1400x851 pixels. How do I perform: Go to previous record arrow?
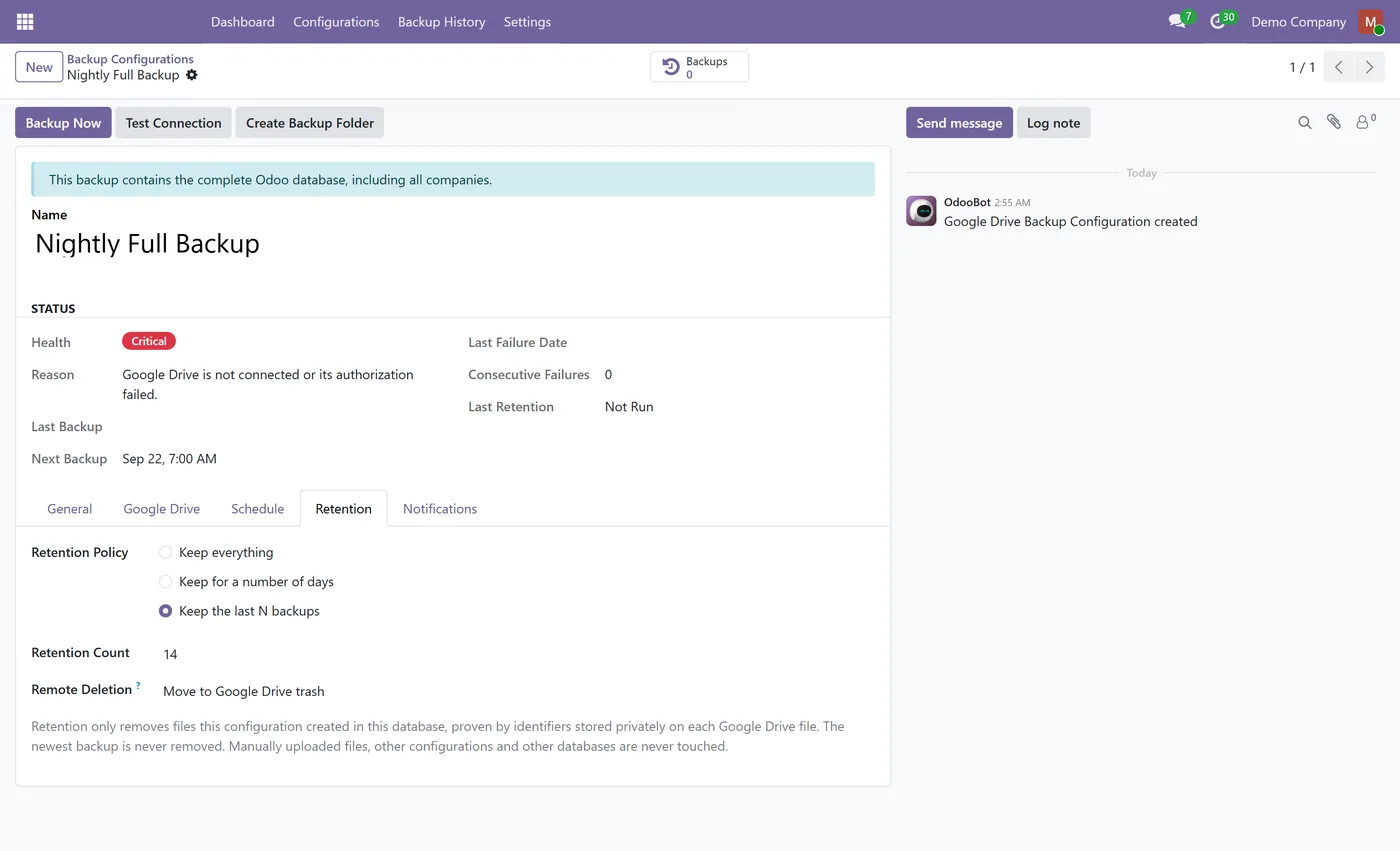point(1339,67)
